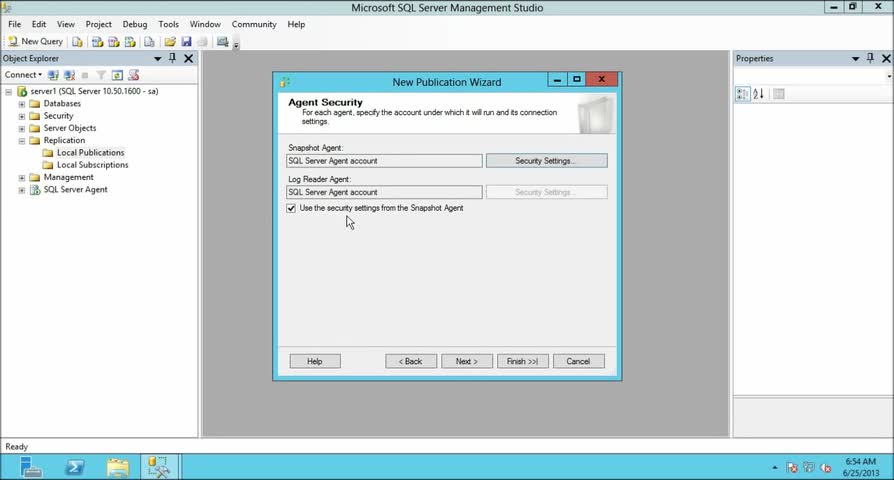Screen dimensions: 894x480
Task: Click the Alphabetical sort icon in Properties
Action: click(x=758, y=94)
